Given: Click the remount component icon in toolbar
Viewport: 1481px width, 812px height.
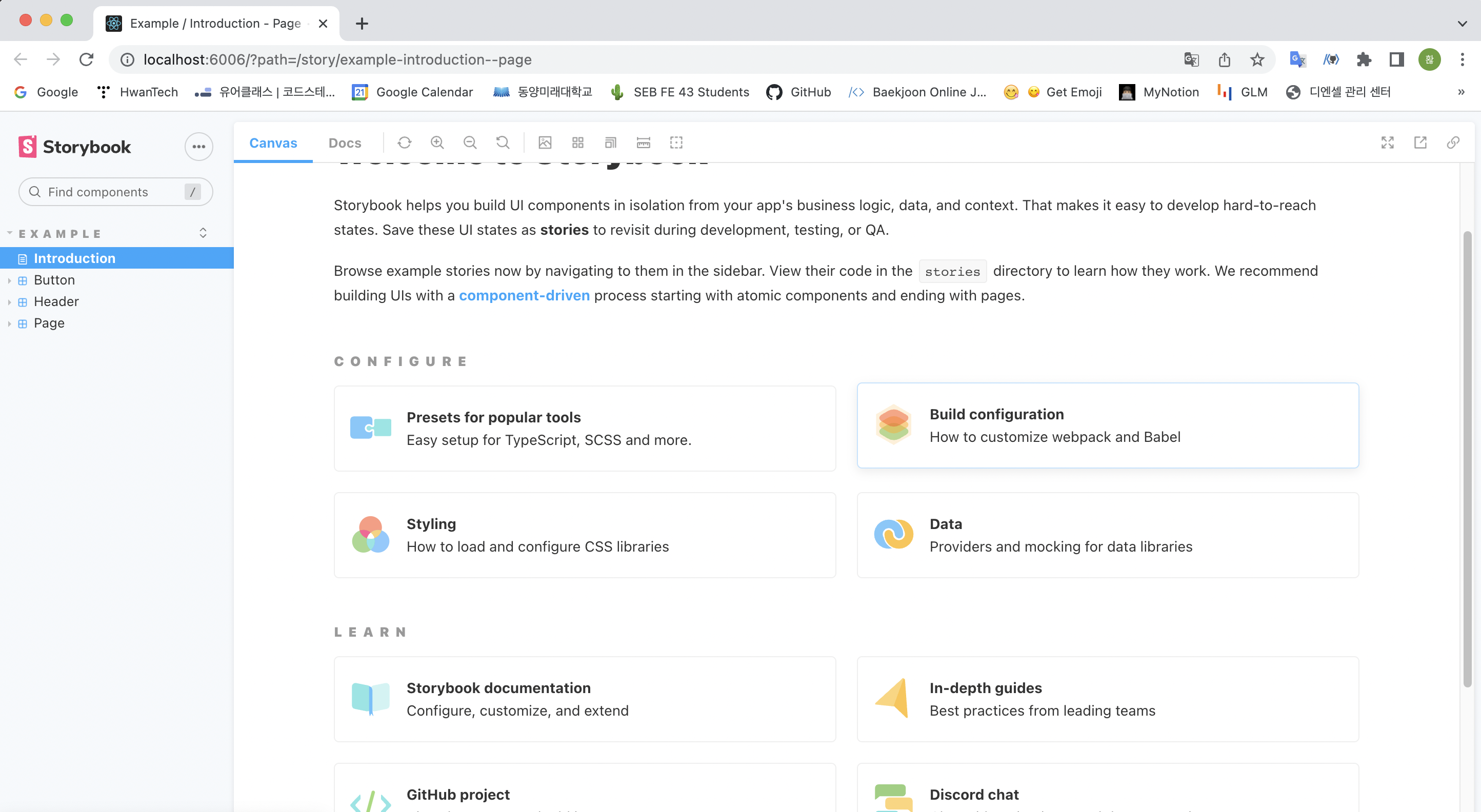Looking at the screenshot, I should pos(404,143).
